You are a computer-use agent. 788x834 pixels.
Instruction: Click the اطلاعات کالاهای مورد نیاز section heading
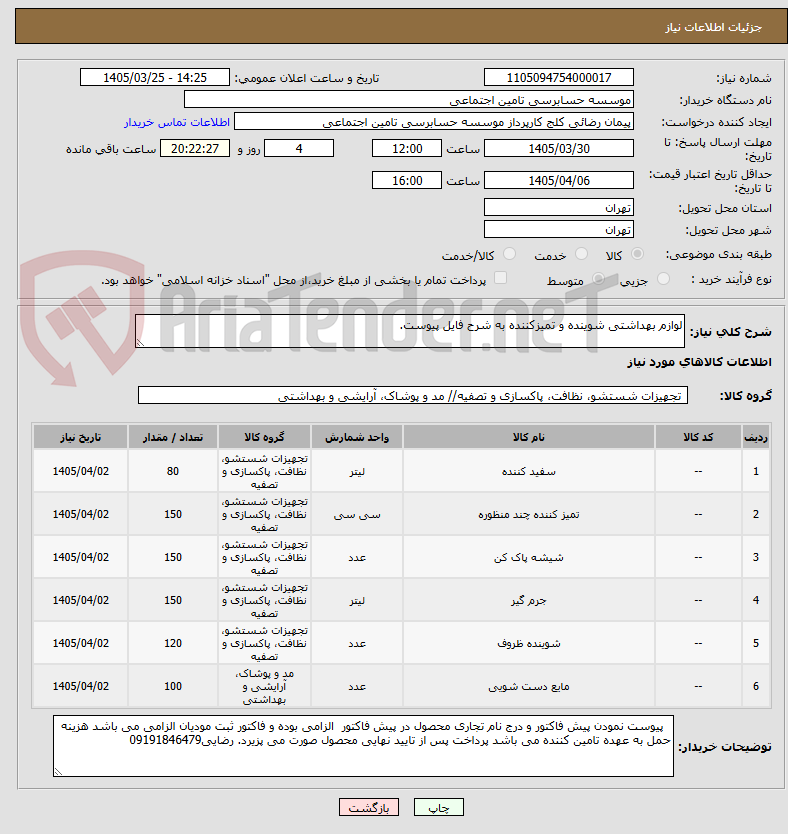[699, 362]
